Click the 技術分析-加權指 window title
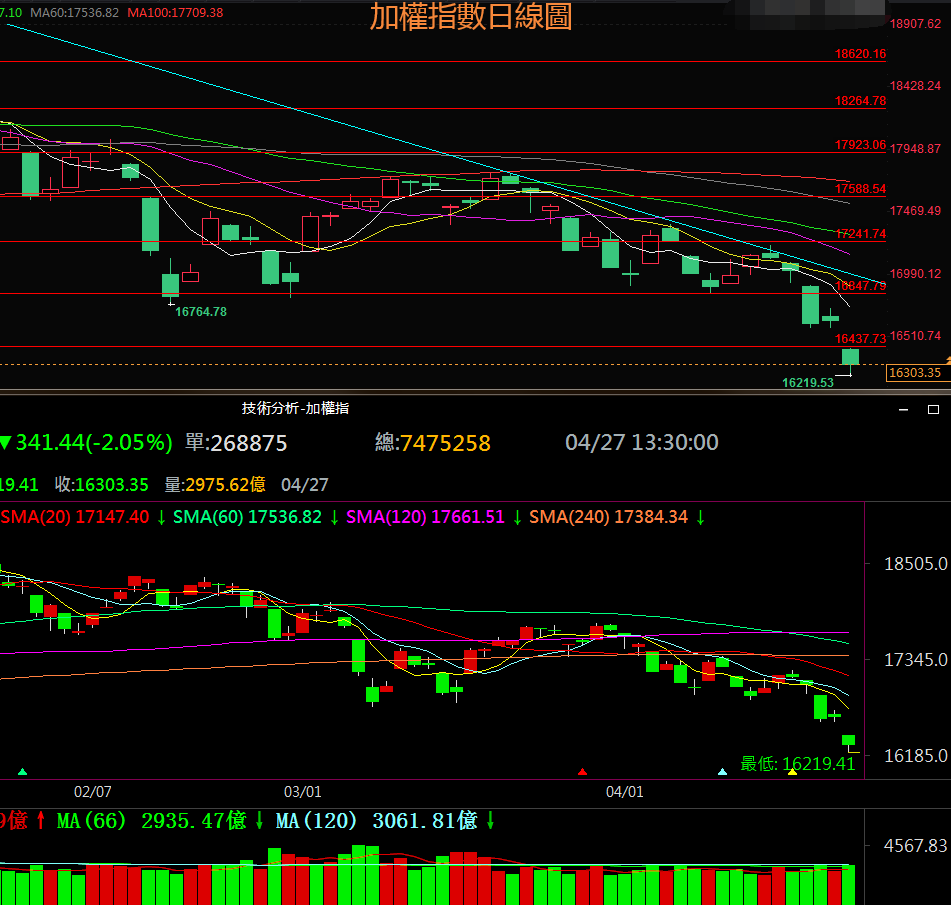 pos(295,408)
